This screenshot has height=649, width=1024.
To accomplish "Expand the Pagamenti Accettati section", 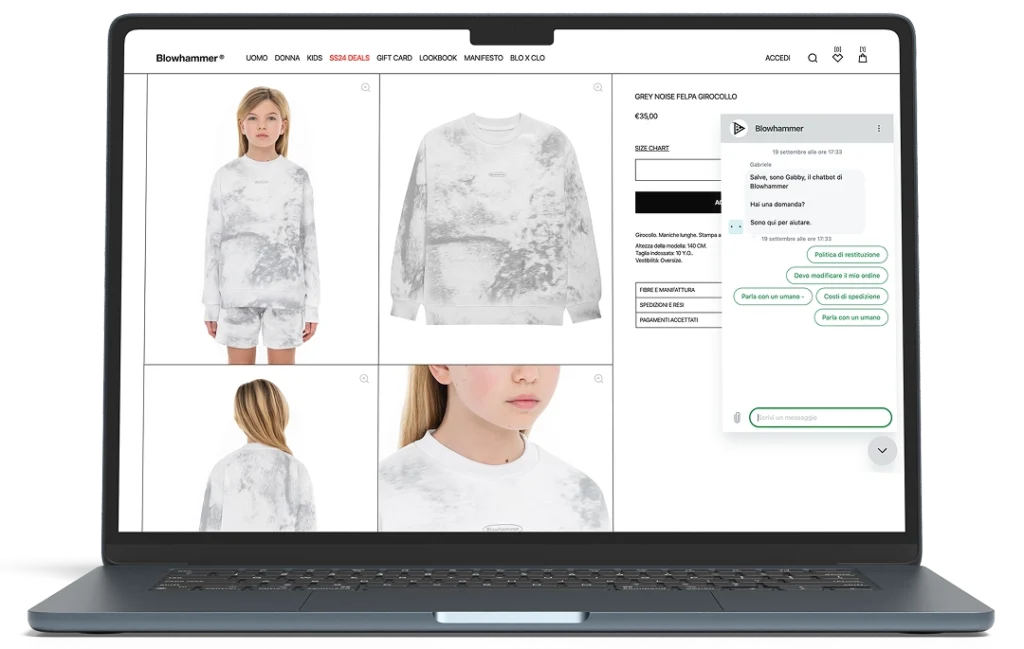I will click(678, 320).
